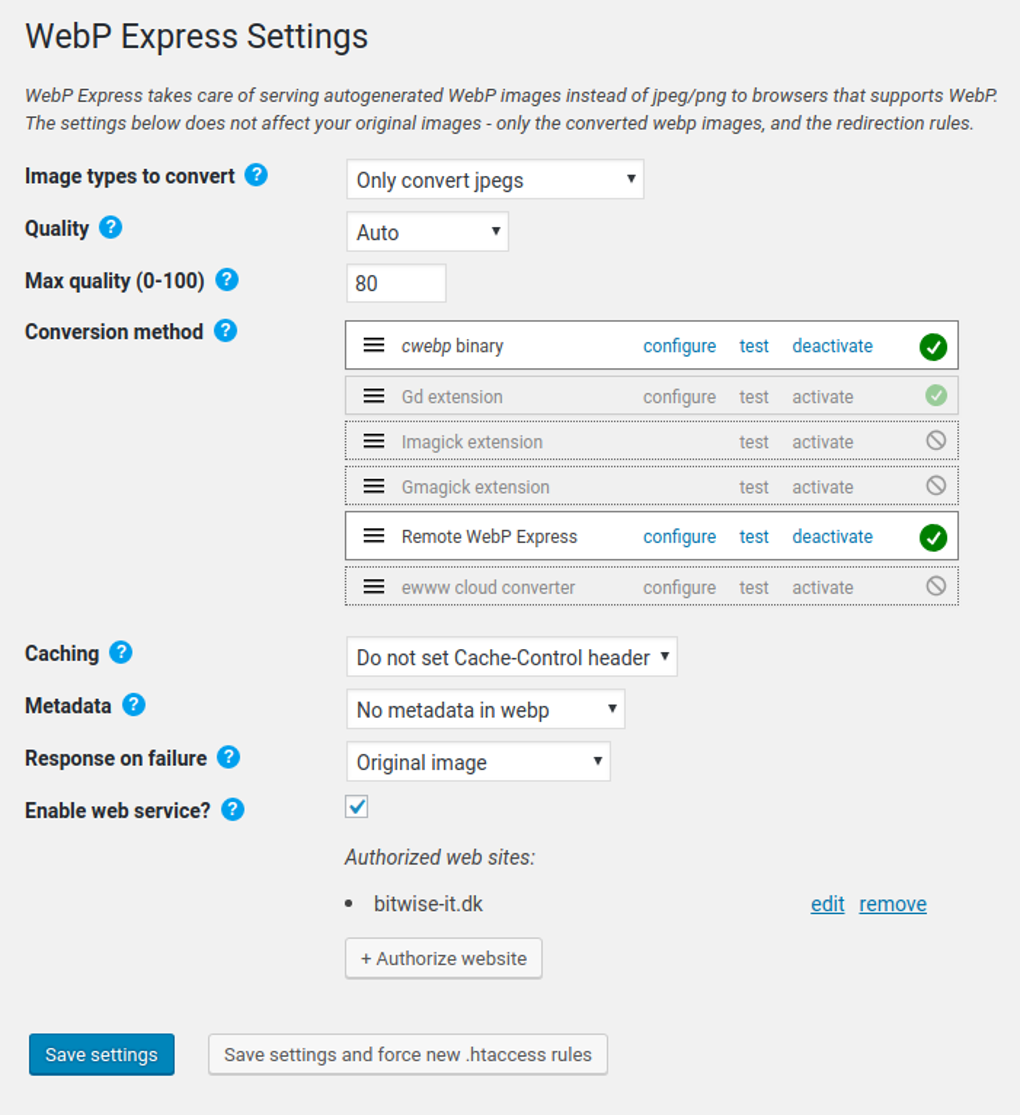Click the green checkmark on cwebp binary
The height and width of the screenshot is (1115, 1020).
coord(933,347)
